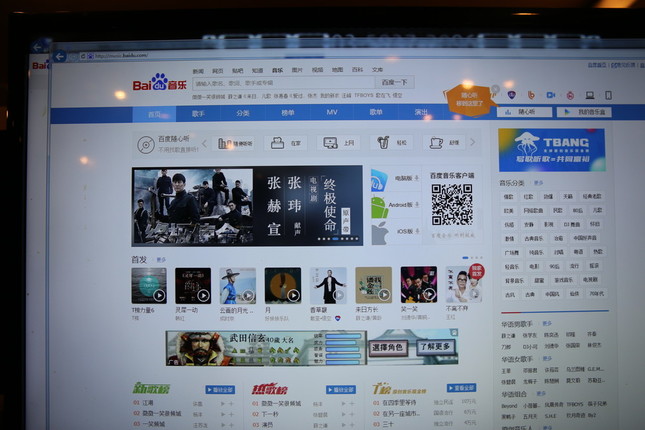Click the 终极使命 featured banner image
645x430 pixels.
(x=246, y=206)
